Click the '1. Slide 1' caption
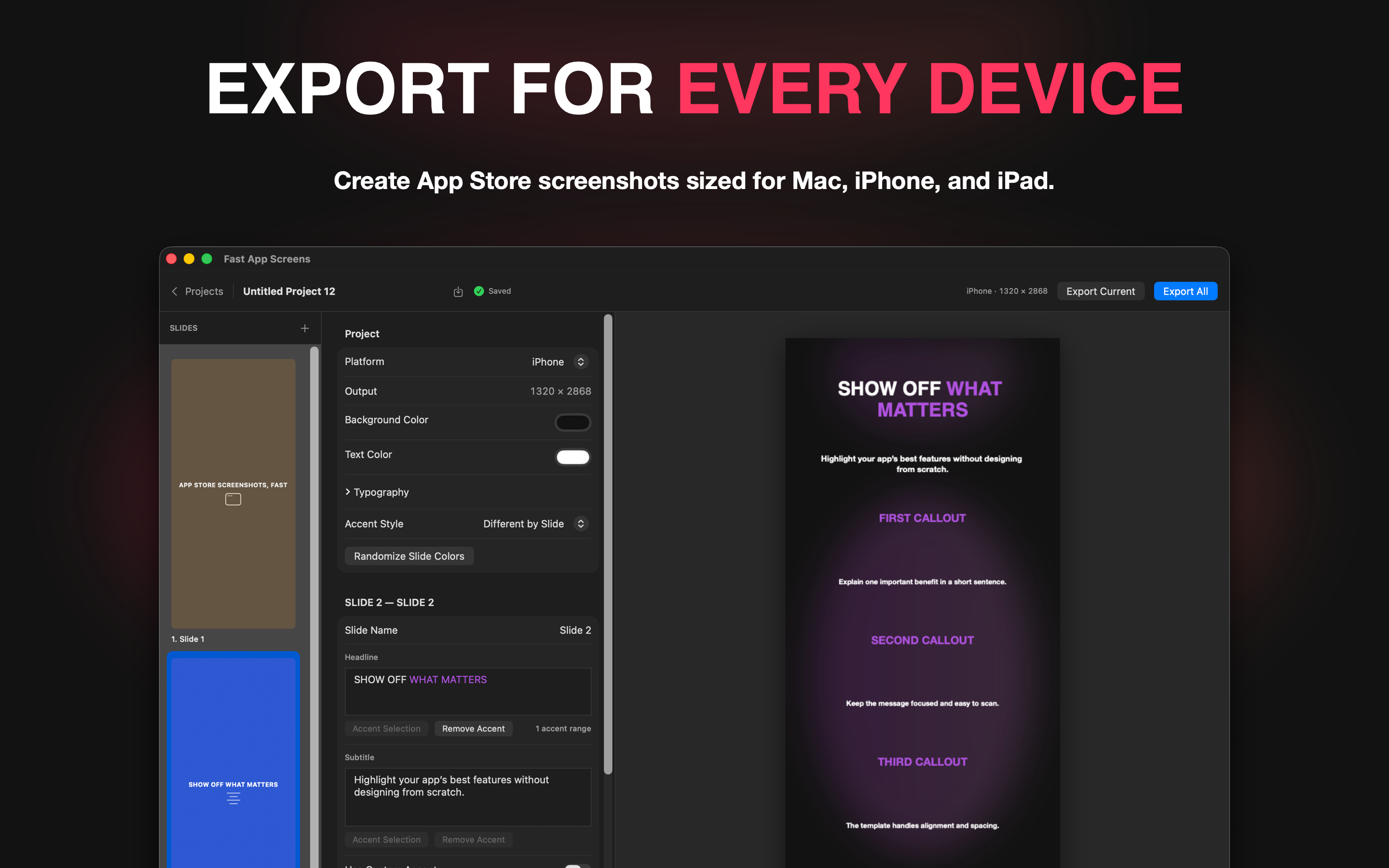Image resolution: width=1389 pixels, height=868 pixels. pos(188,639)
